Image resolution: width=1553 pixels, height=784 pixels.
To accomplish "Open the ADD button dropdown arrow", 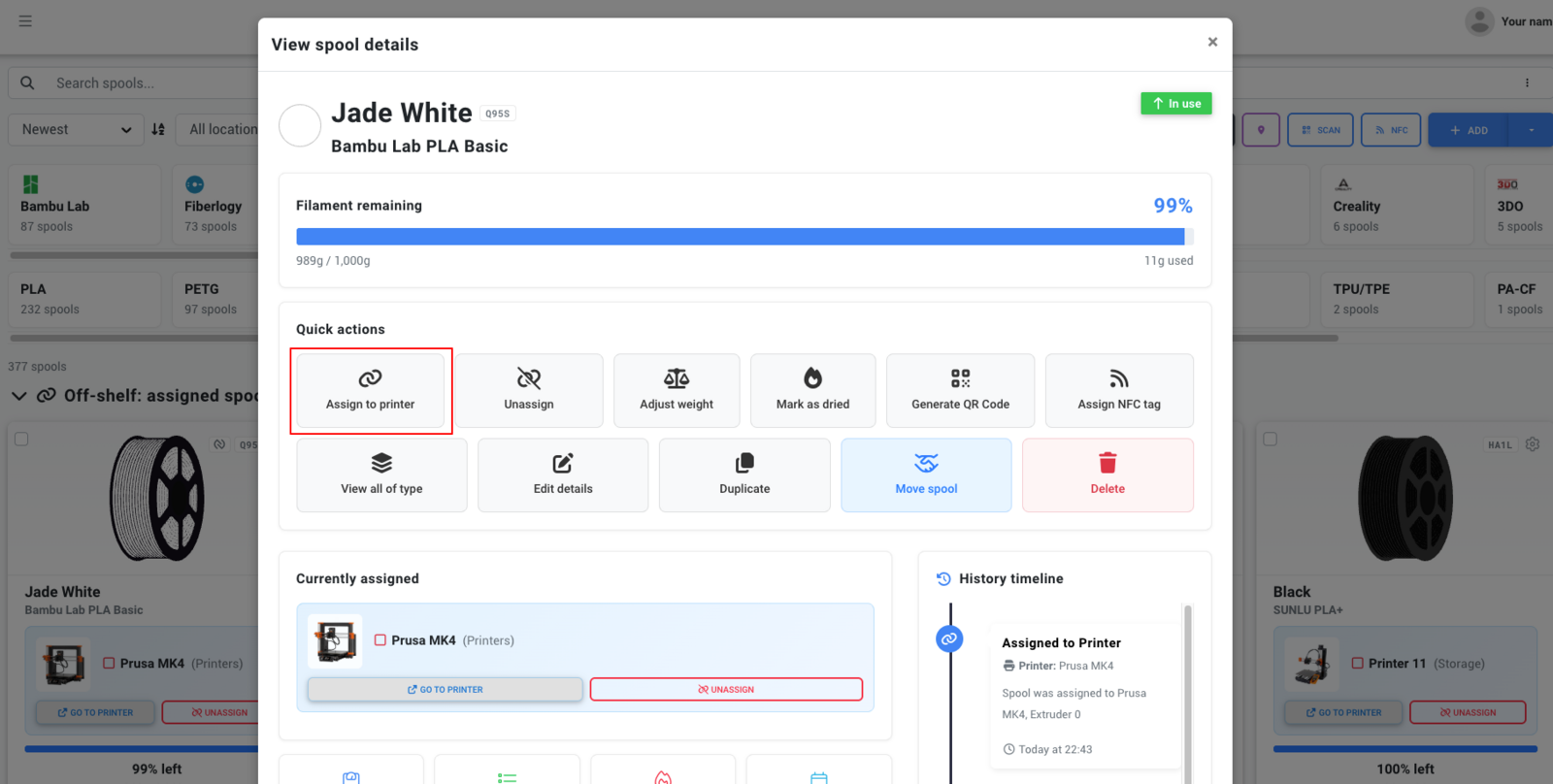I will coord(1532,130).
